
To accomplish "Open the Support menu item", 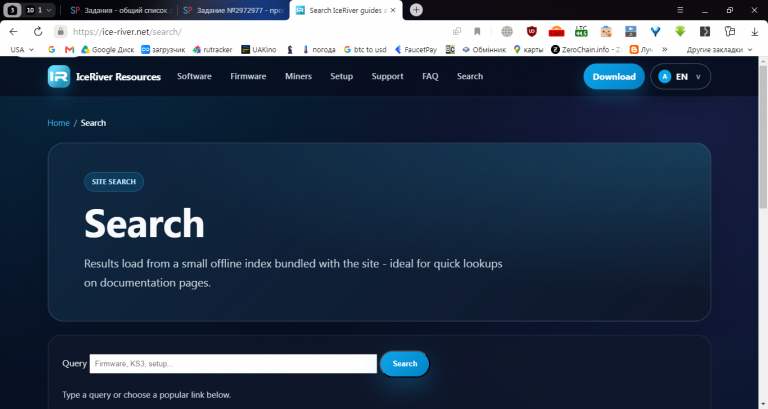I will point(387,76).
